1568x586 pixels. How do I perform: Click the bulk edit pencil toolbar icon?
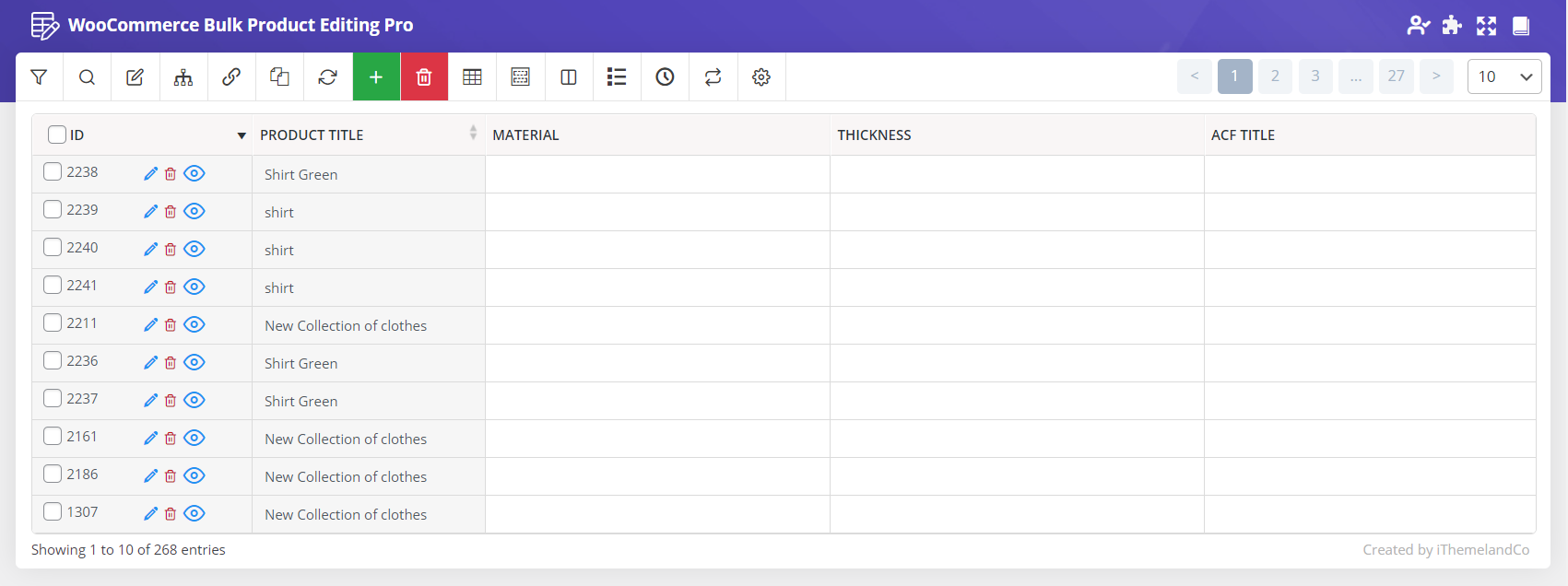(135, 77)
